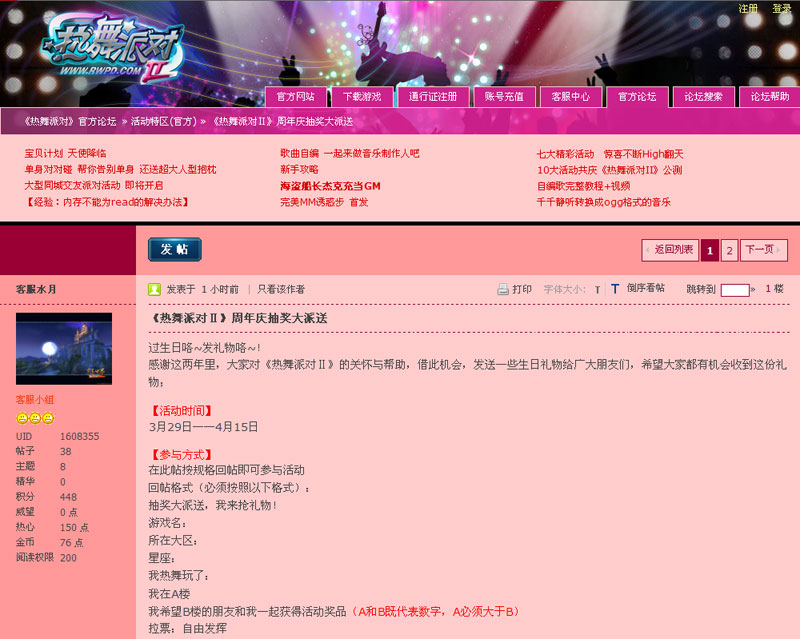Click the 阅读权限 value 200
800x639 pixels.
click(68, 558)
